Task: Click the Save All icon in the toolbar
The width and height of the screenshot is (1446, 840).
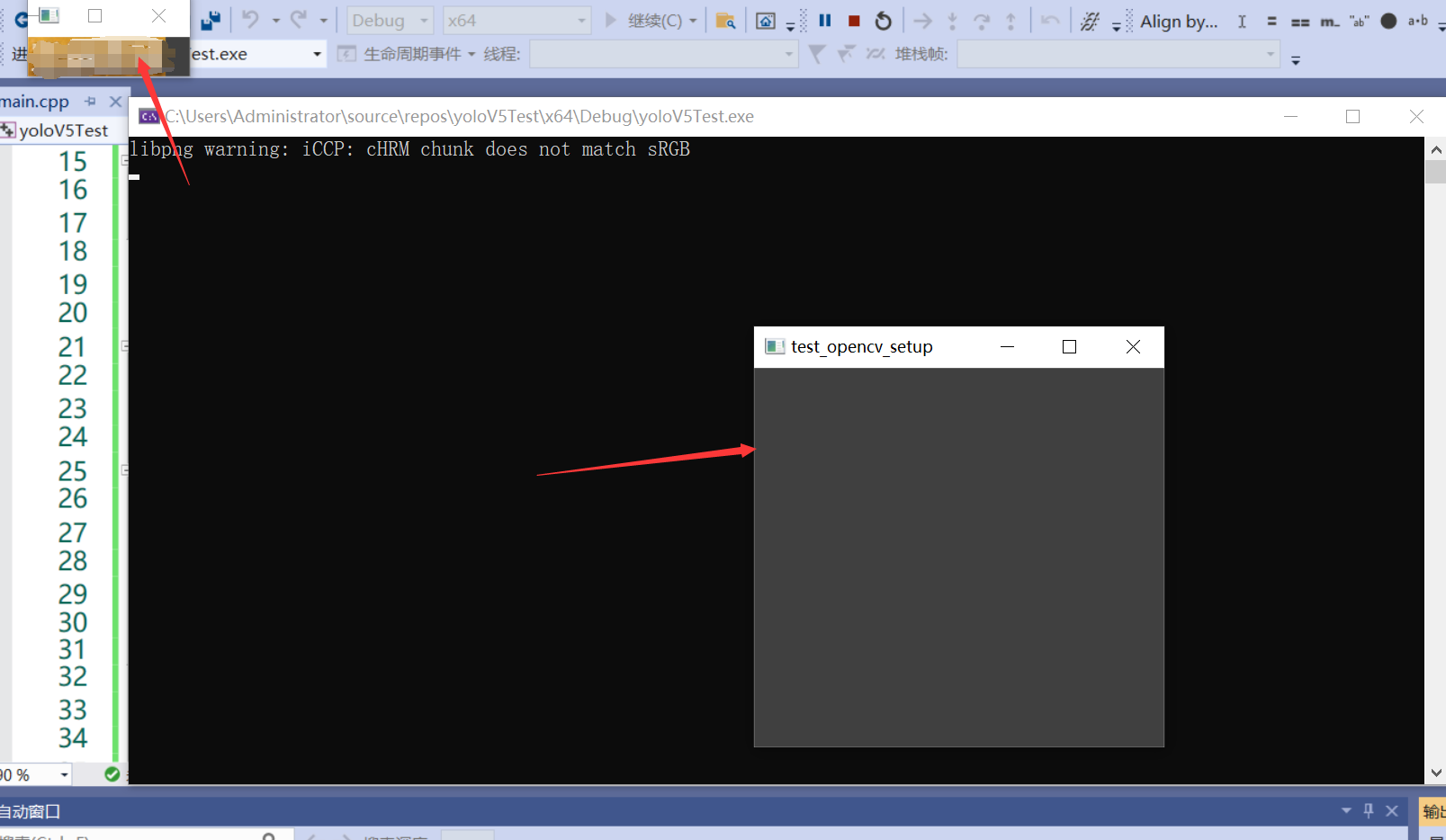Action: [211, 20]
